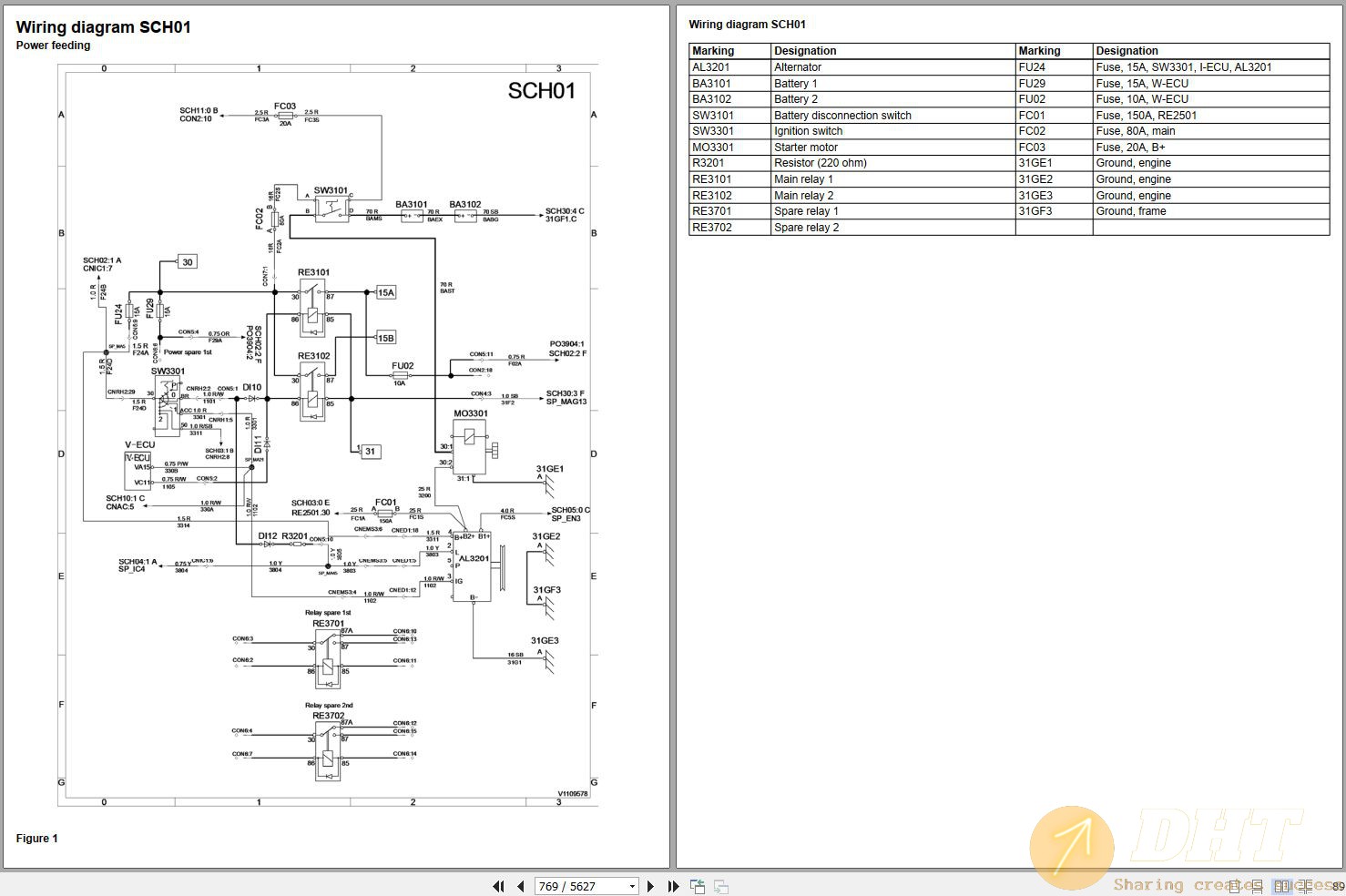The height and width of the screenshot is (896, 1346).
Task: Jump to the last page
Action: 673,886
